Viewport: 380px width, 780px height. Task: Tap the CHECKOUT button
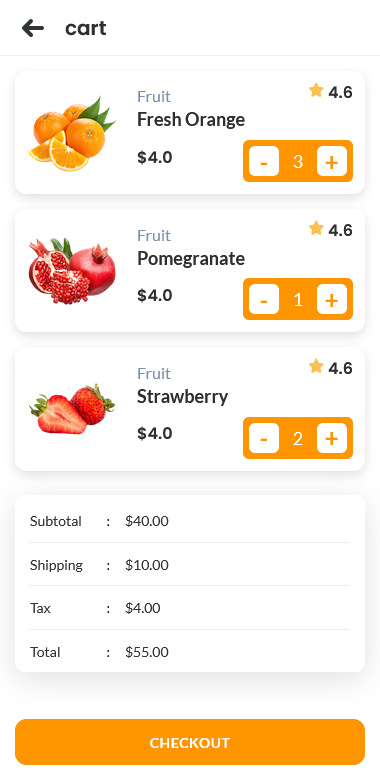pos(190,742)
